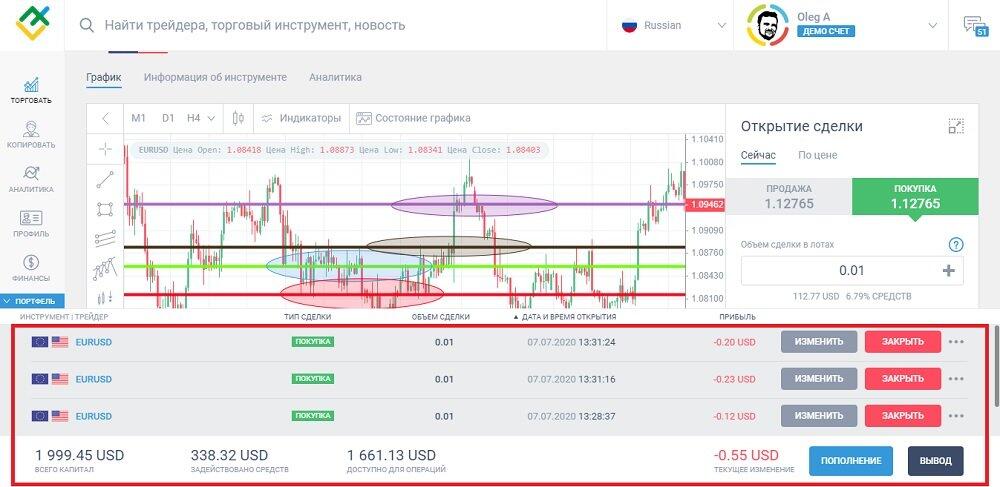This screenshot has height=487, width=1000.
Task: Select the parallel channel tool
Action: point(105,238)
